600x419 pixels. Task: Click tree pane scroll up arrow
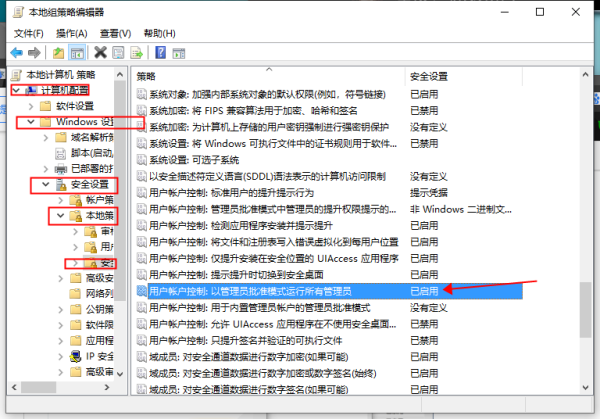tap(120, 75)
